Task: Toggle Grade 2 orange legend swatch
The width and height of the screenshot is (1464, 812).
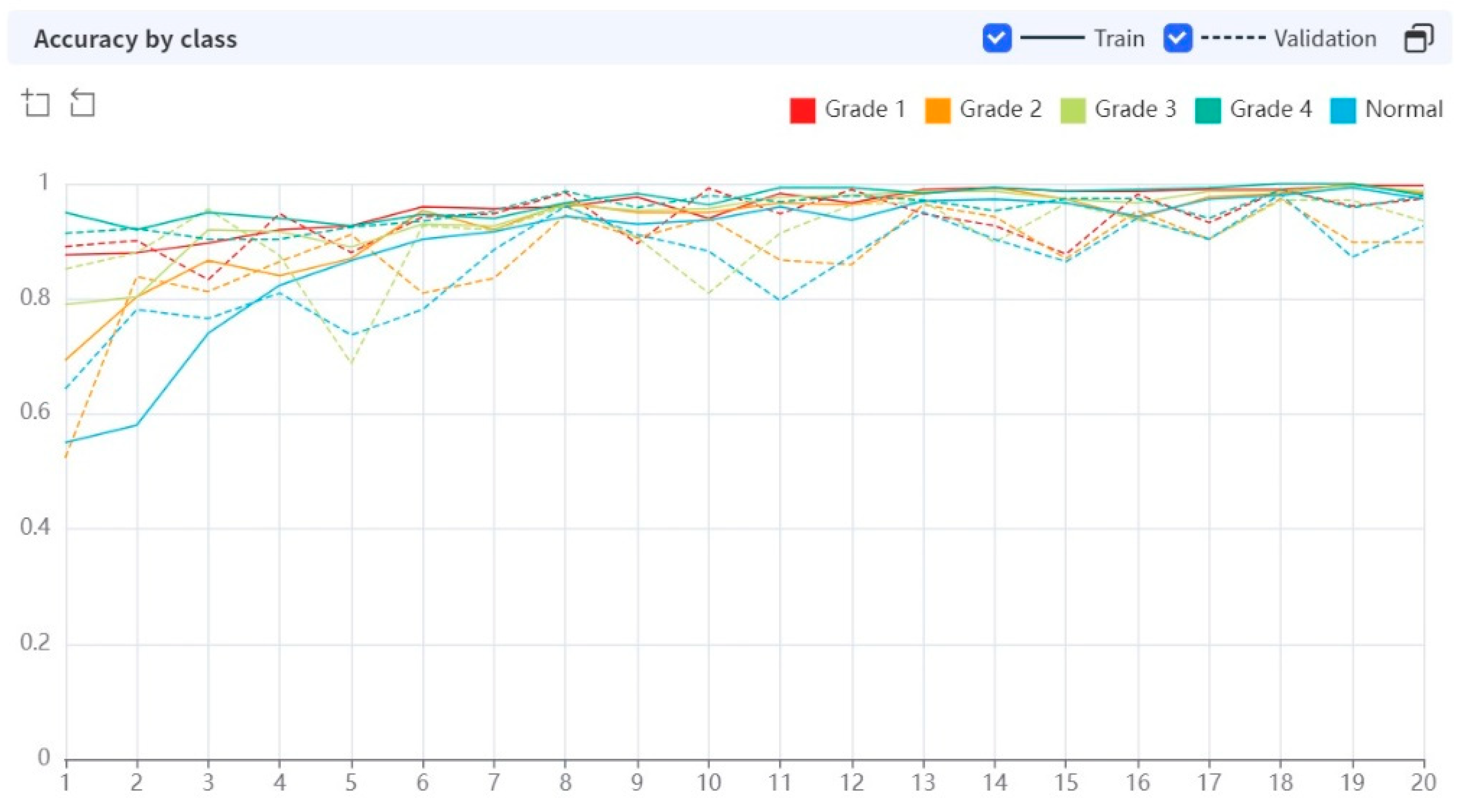Action: point(937,110)
